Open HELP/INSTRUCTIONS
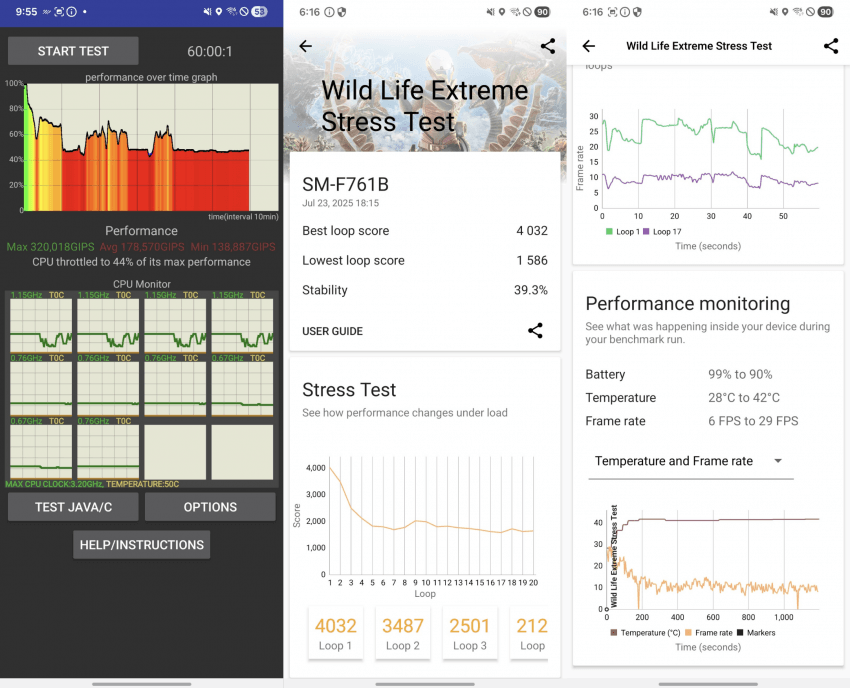Screen dimensions: 850x688 (x=141, y=545)
